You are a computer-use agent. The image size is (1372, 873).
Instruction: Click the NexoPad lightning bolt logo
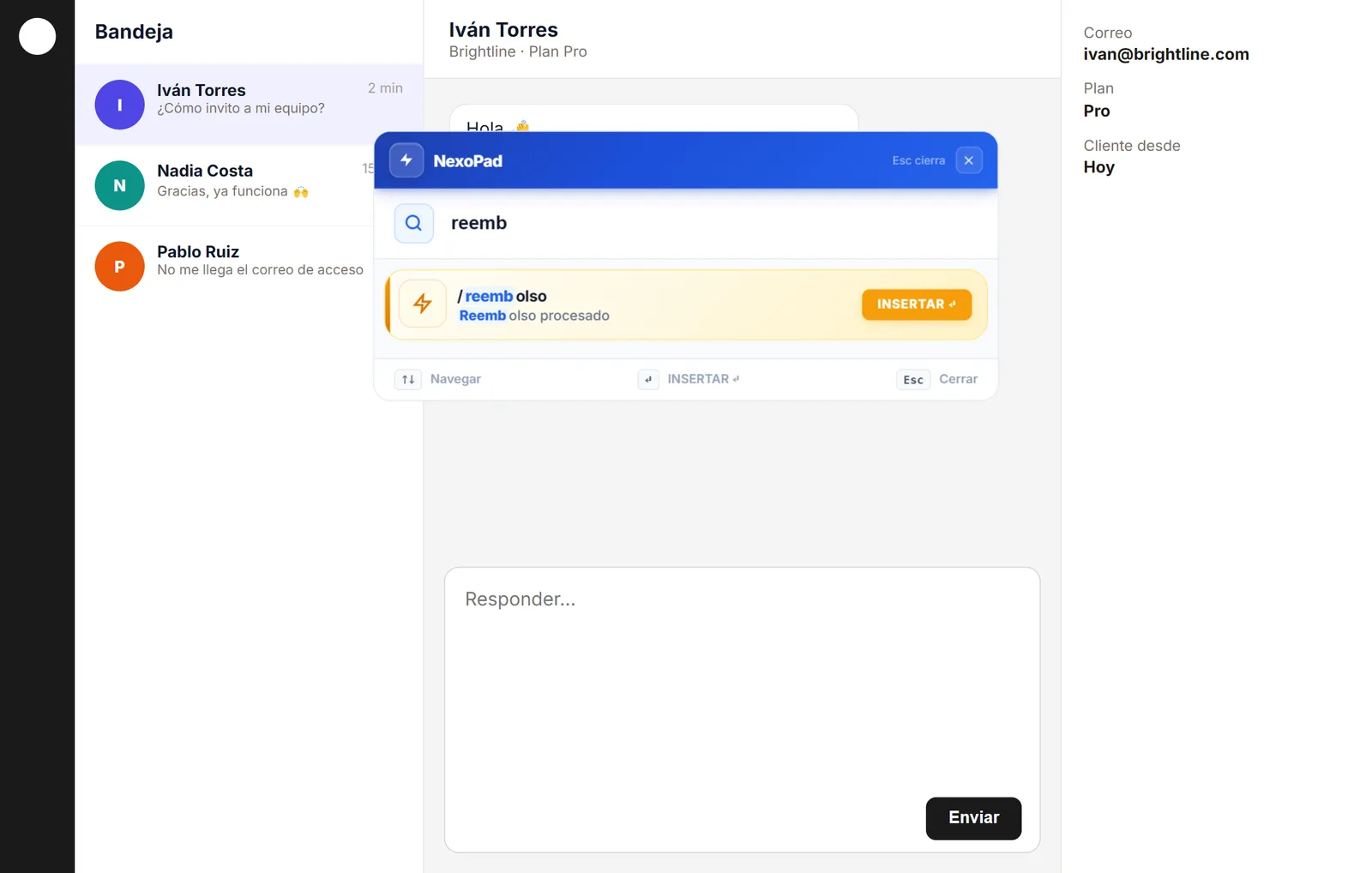(x=406, y=160)
